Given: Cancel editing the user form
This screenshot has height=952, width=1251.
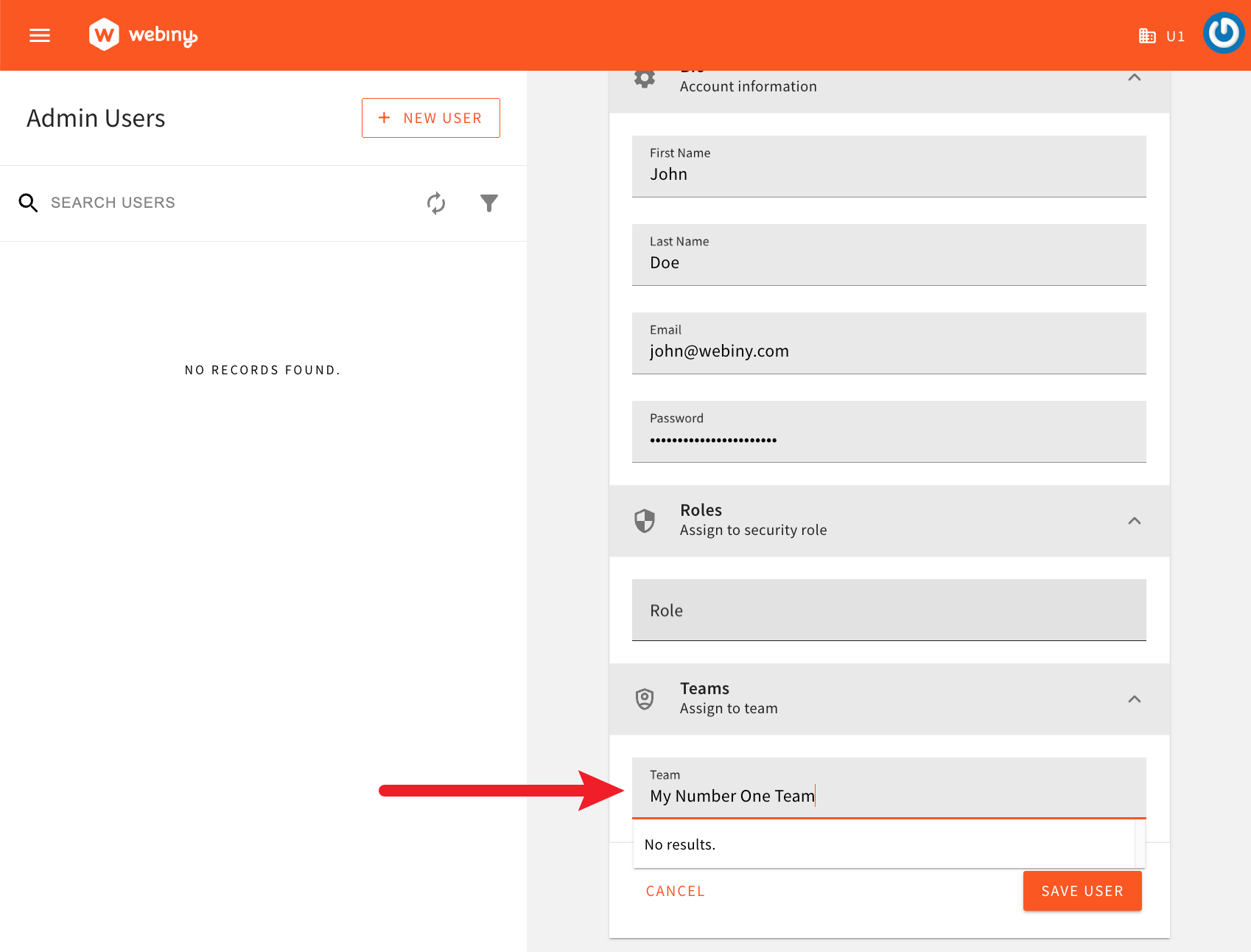Looking at the screenshot, I should [674, 890].
